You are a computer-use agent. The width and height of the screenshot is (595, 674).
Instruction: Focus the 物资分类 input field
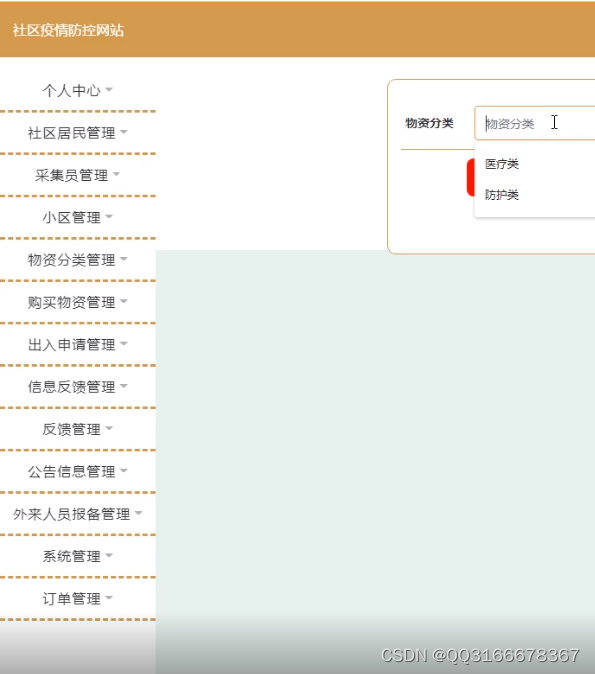coord(535,123)
